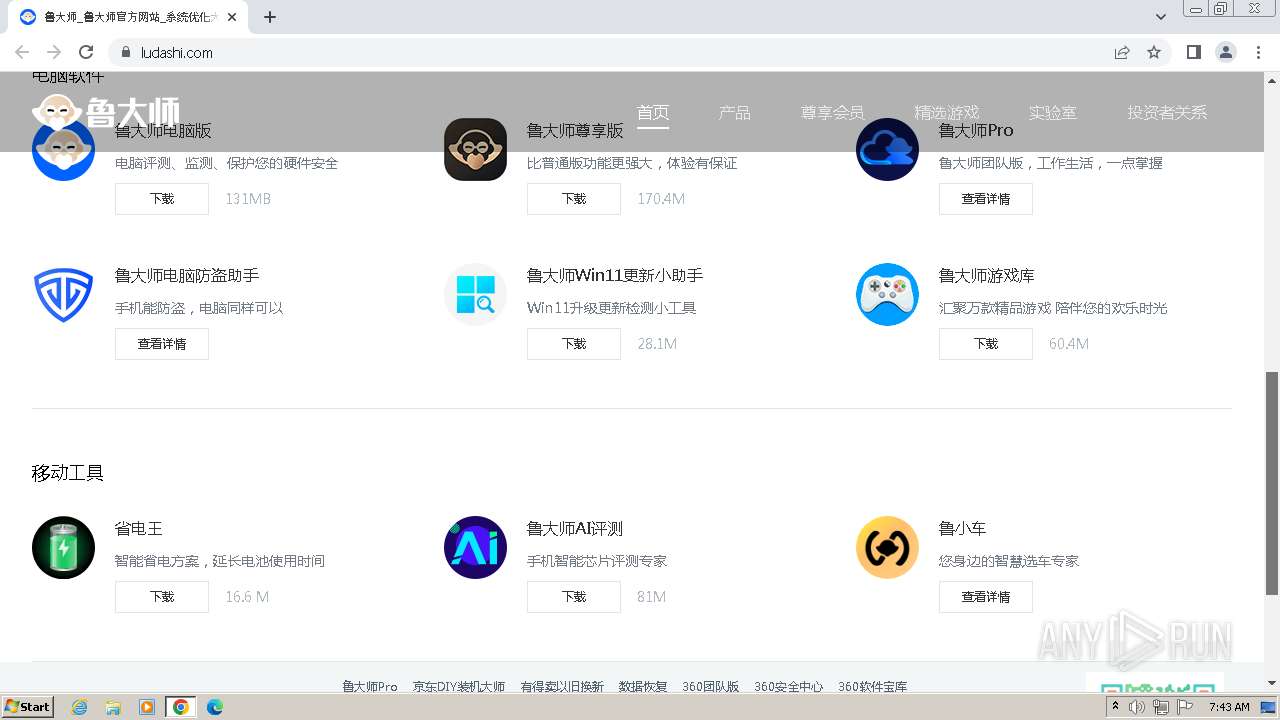
Task: Close the 鲁大师 browser tab
Action: [x=233, y=17]
